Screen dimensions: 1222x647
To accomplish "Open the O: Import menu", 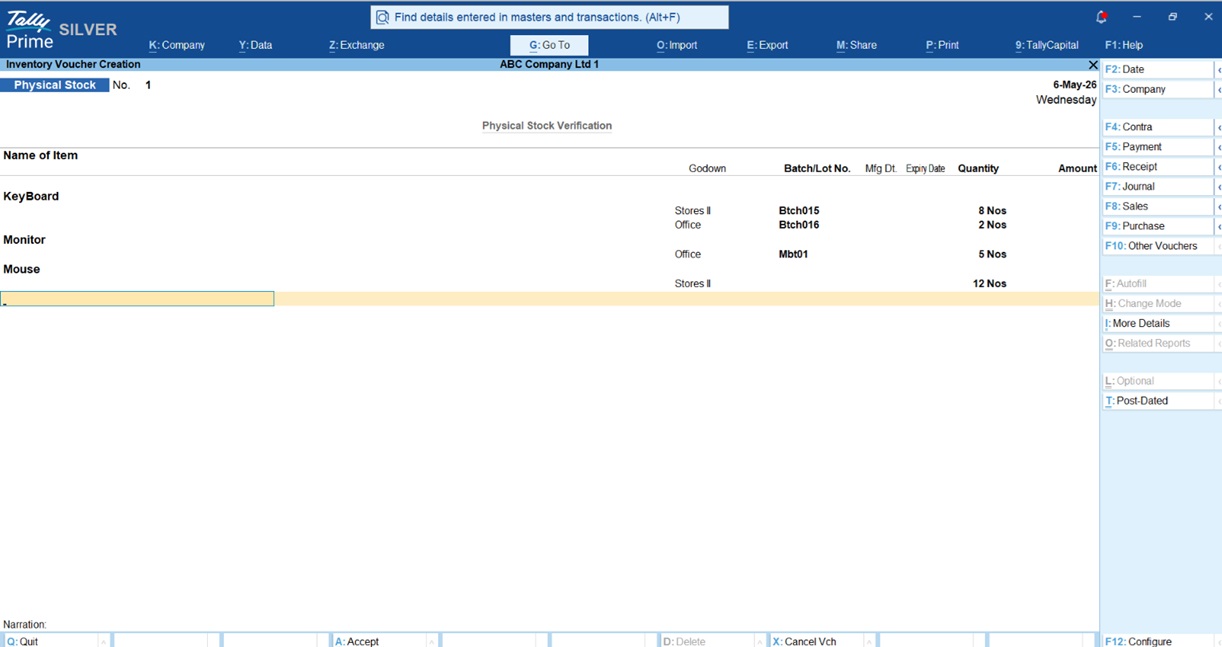I will 677,45.
